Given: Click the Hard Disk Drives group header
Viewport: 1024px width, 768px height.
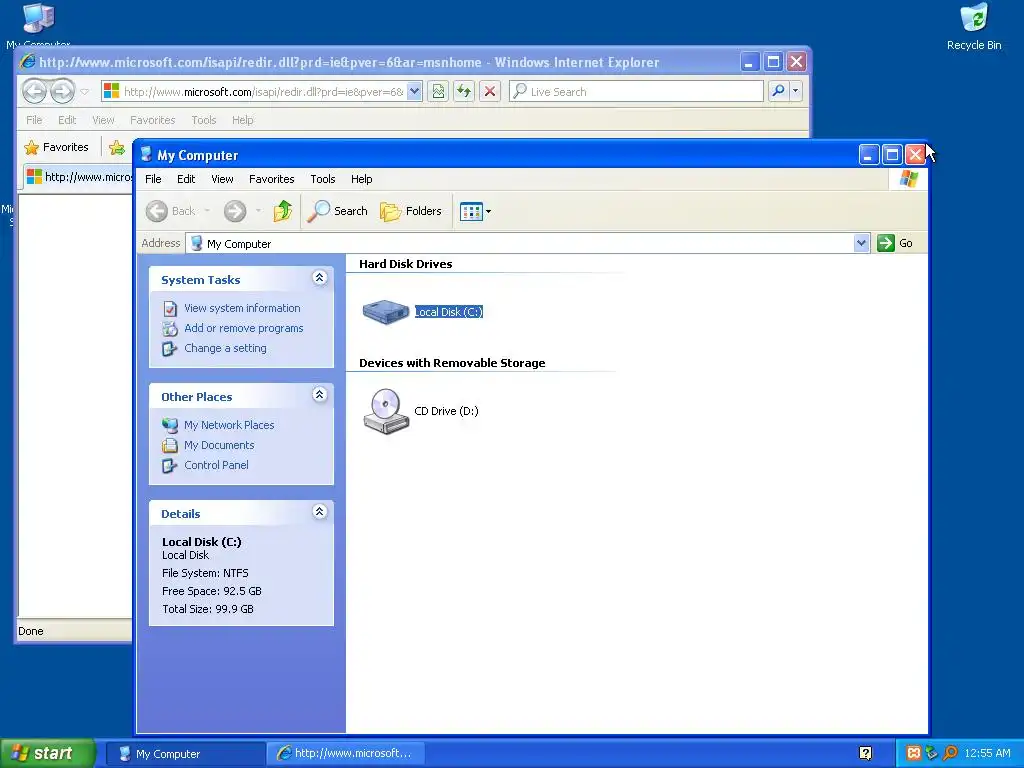Looking at the screenshot, I should pyautogui.click(x=406, y=264).
